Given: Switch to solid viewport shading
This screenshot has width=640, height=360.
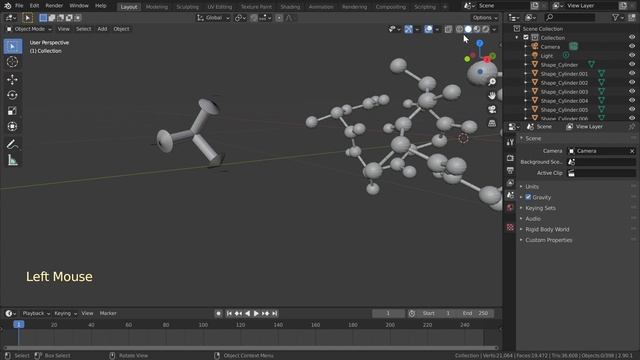Looking at the screenshot, I should coord(468,29).
